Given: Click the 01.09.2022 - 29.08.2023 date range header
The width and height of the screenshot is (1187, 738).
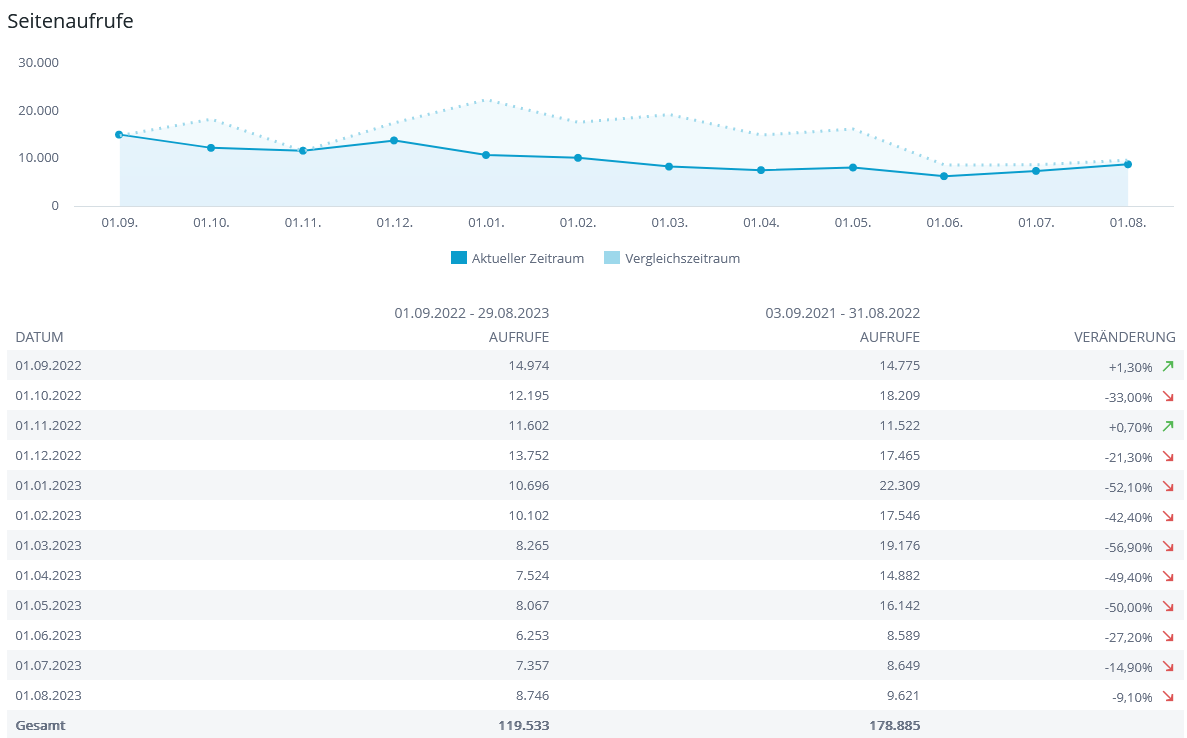Looking at the screenshot, I should point(471,312).
